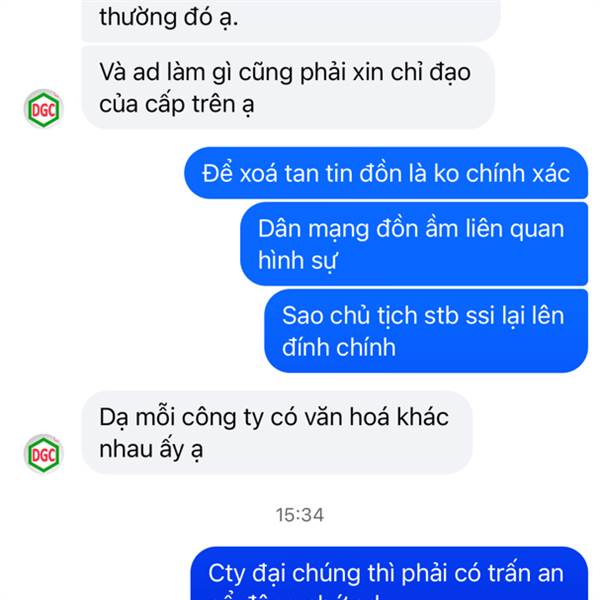Viewport: 600px width, 600px height.
Task: Tap the "đính chính" text line
Action: [339, 347]
